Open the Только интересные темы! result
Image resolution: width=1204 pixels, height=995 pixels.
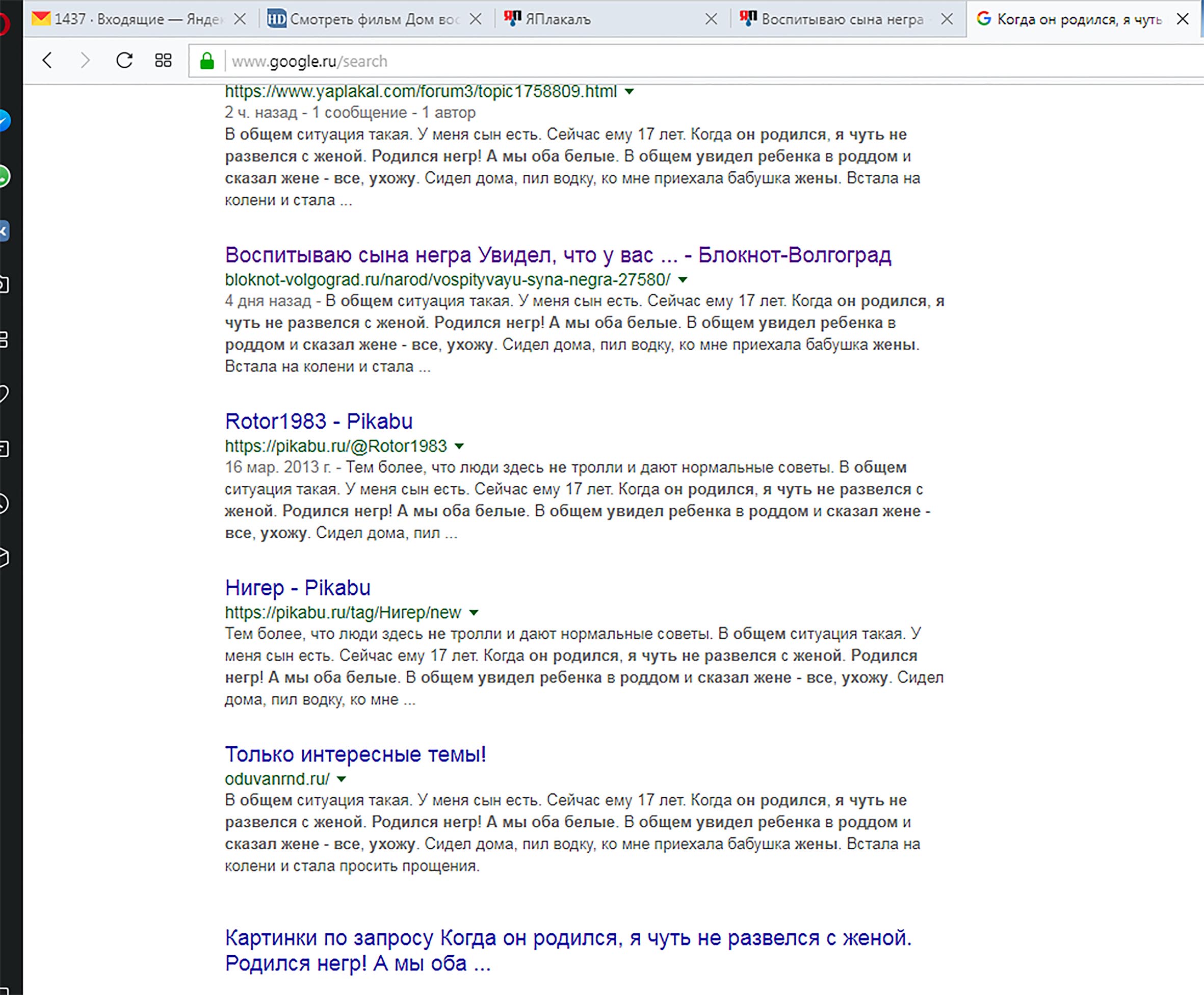pyautogui.click(x=355, y=754)
